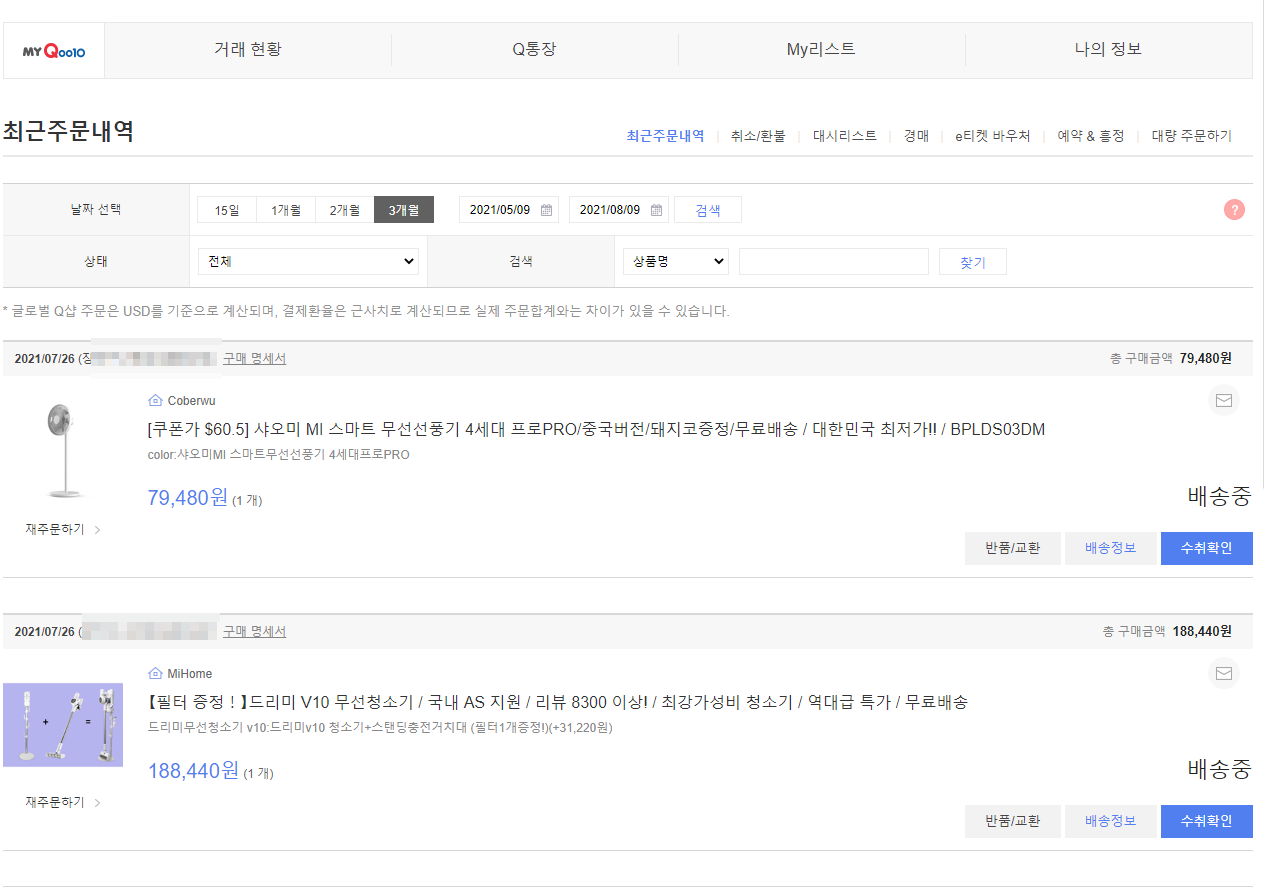Viewport: 1264px width, 887px height.
Task: Click shop home icon next to MiHome
Action: click(155, 674)
